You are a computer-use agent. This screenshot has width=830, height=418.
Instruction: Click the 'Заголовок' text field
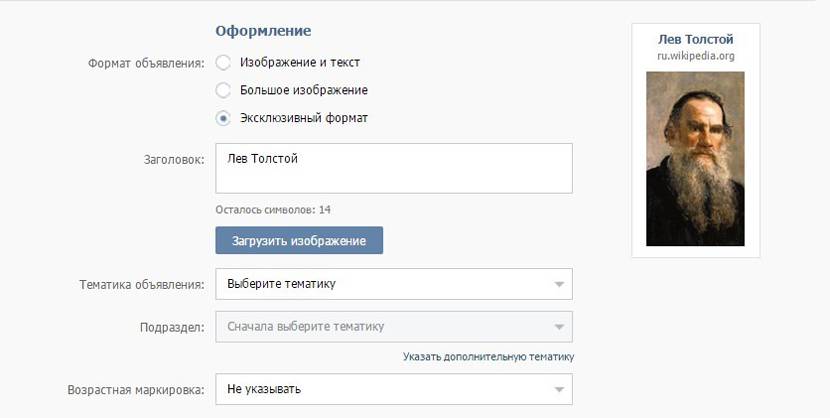(394, 168)
